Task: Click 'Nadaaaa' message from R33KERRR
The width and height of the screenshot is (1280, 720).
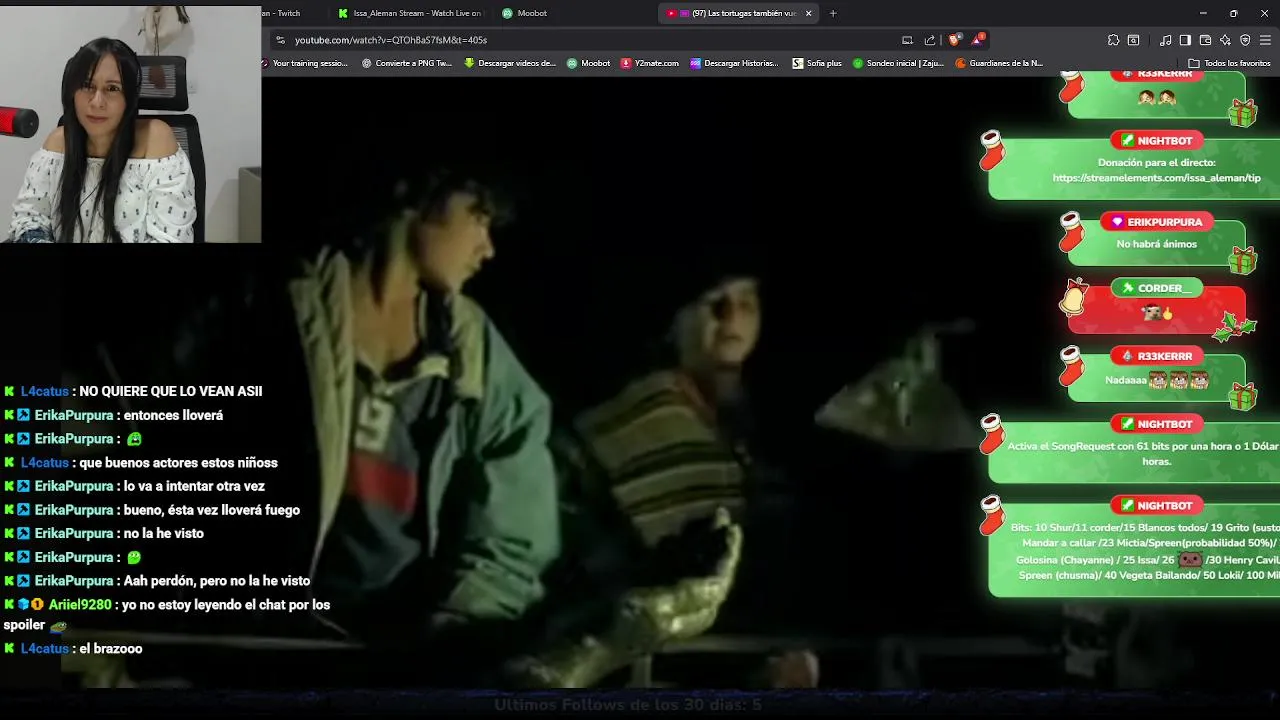Action: pyautogui.click(x=1157, y=380)
